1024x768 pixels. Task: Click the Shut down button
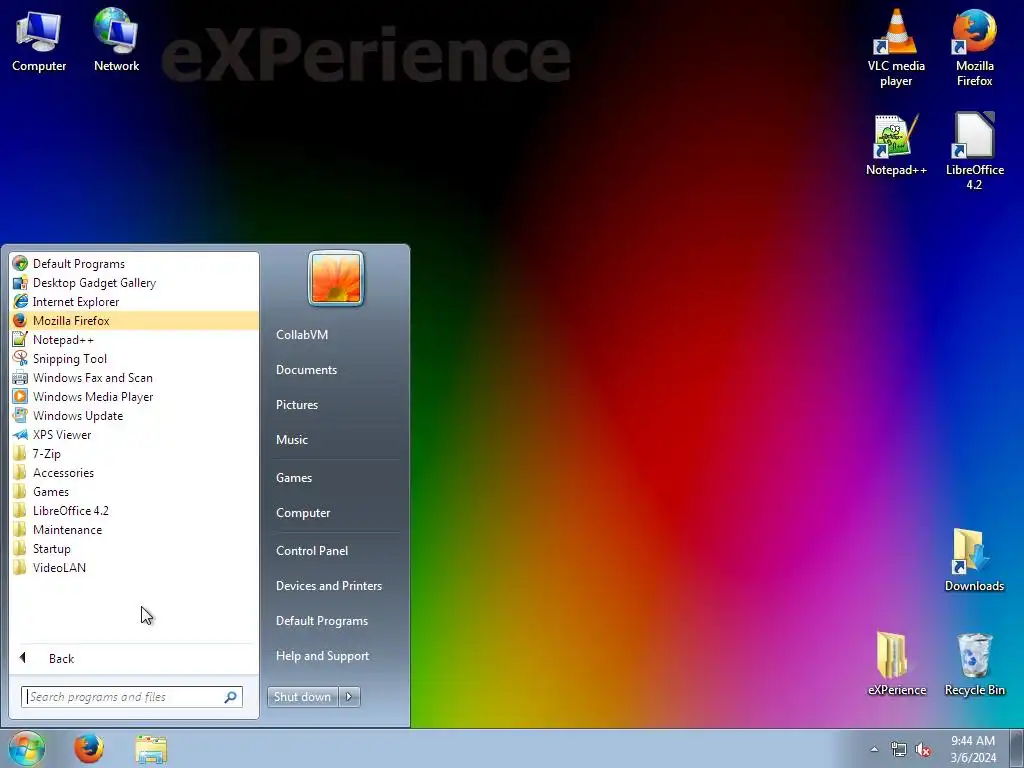click(x=302, y=697)
